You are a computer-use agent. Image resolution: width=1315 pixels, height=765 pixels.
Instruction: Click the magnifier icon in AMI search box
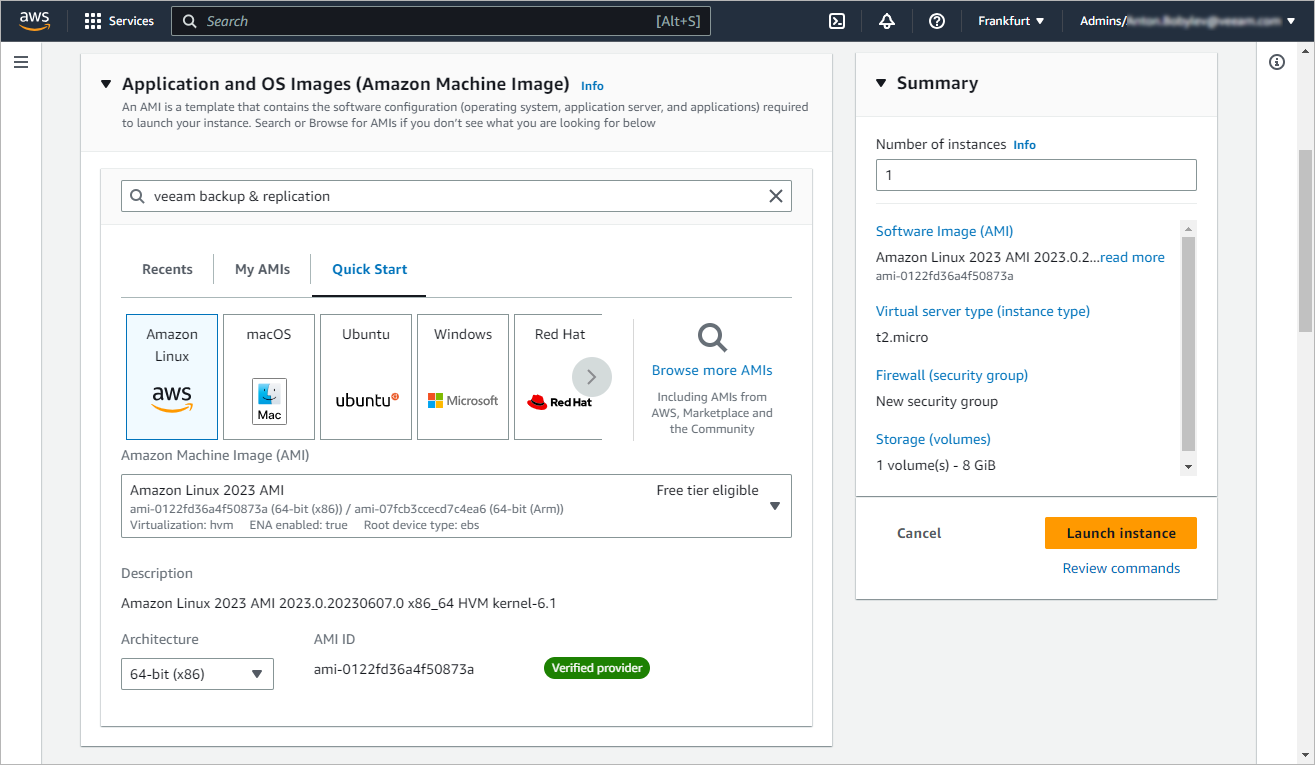tap(137, 196)
